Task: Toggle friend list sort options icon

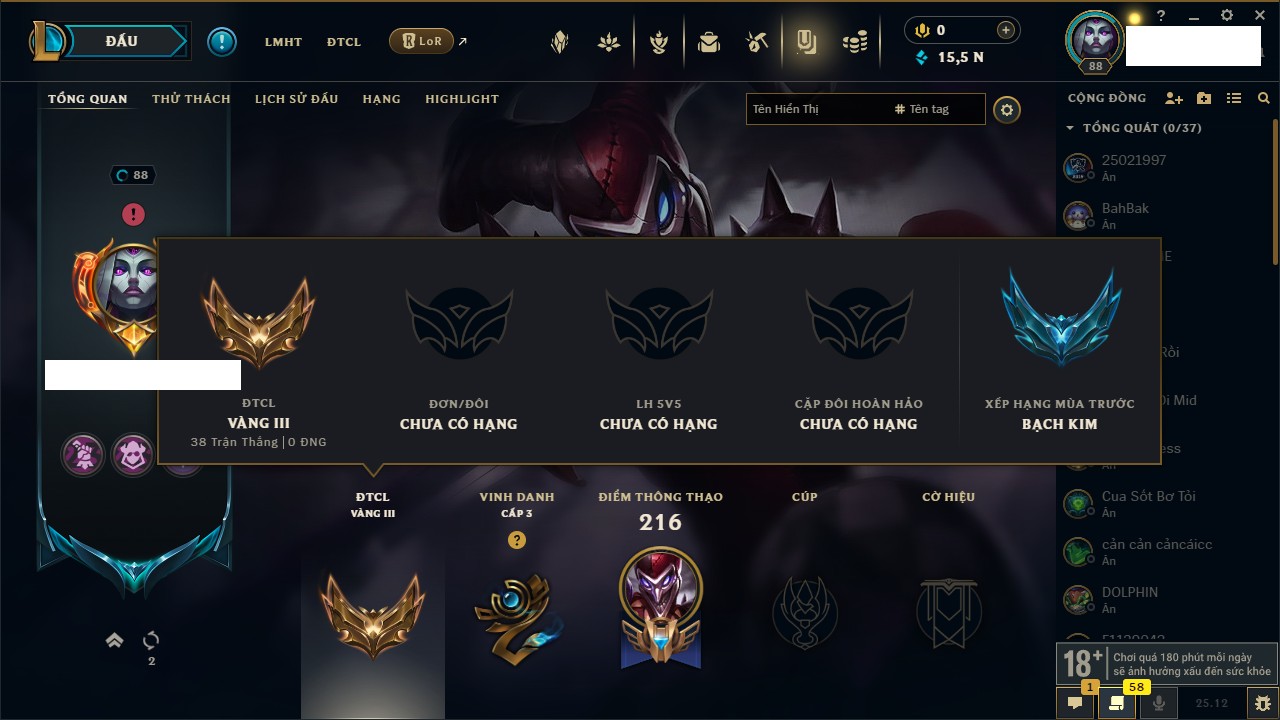Action: pos(1234,98)
